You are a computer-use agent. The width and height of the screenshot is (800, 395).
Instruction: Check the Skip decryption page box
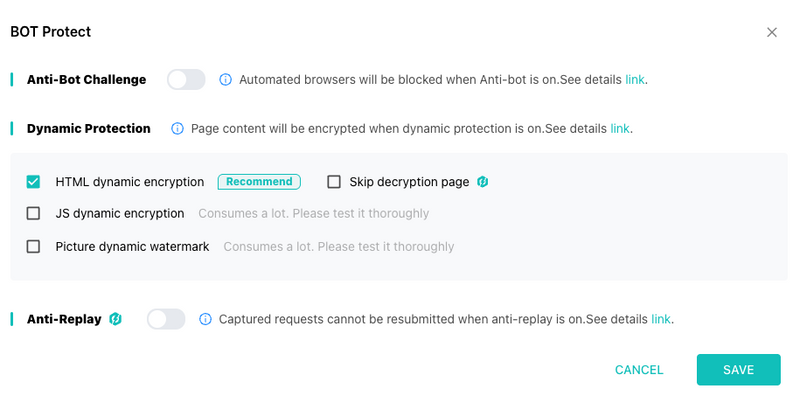(334, 182)
